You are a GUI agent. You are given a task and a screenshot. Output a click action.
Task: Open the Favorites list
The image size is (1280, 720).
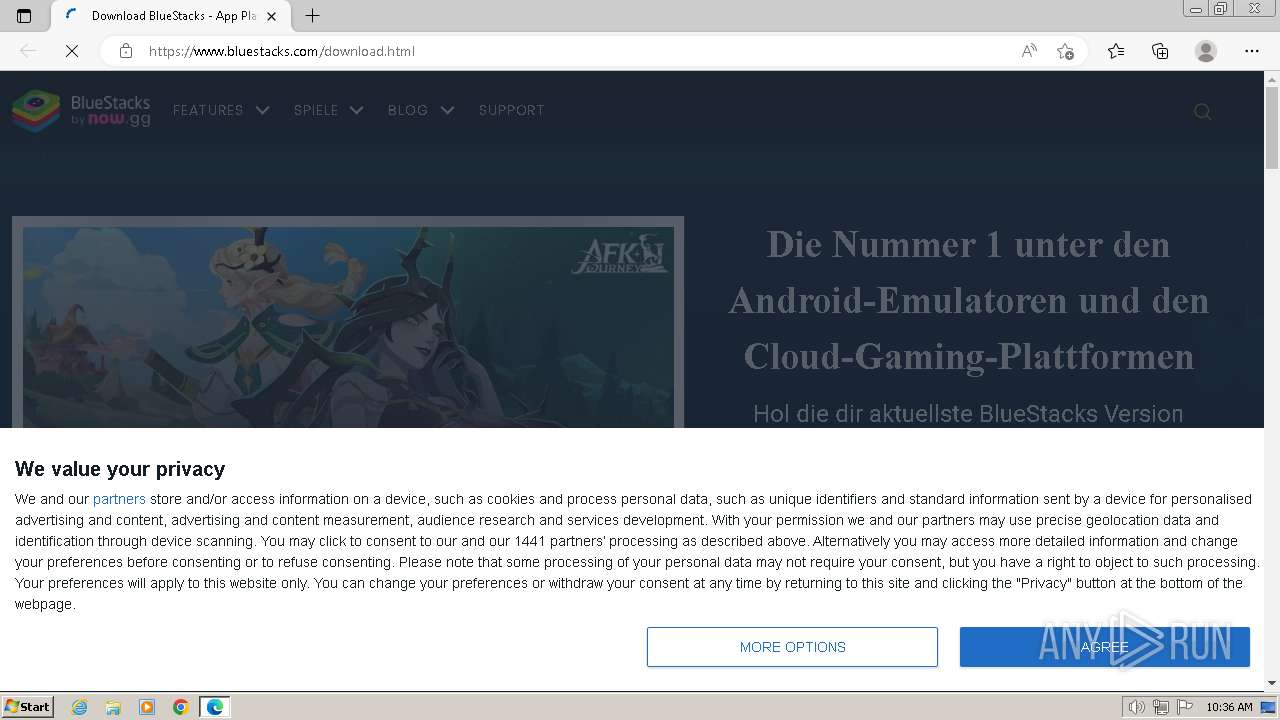coord(1116,51)
